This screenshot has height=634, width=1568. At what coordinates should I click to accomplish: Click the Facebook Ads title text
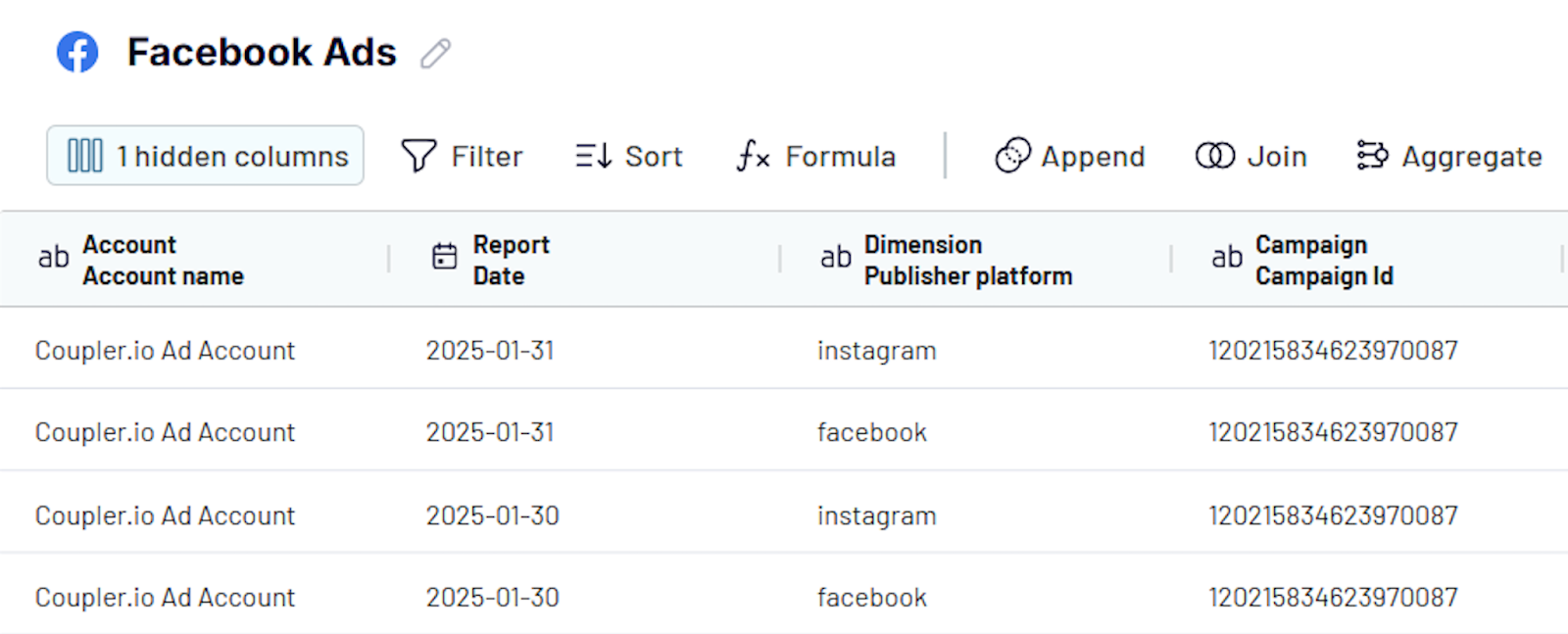click(x=262, y=52)
